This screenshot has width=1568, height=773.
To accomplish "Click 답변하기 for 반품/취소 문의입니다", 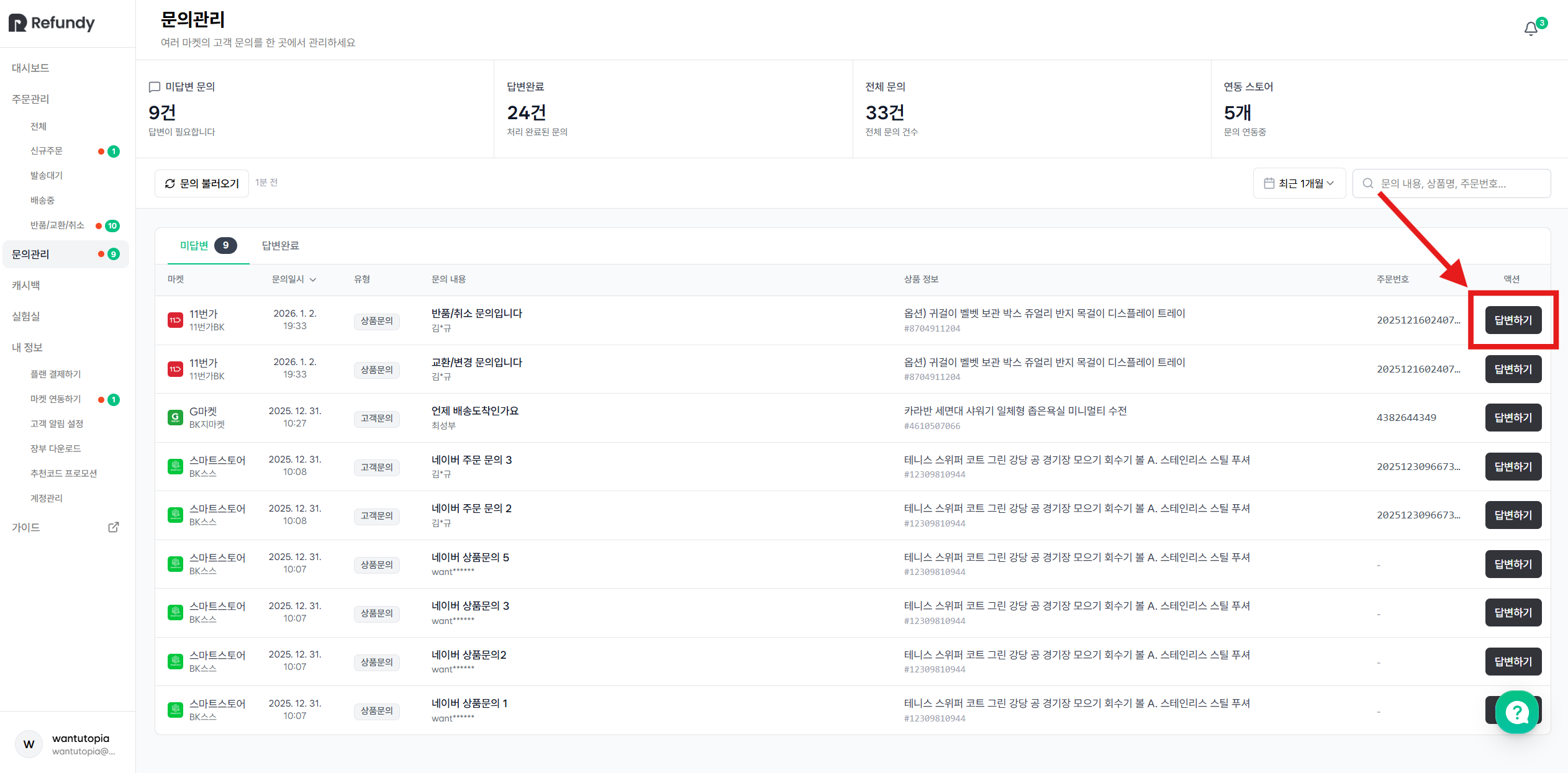I will click(x=1513, y=320).
